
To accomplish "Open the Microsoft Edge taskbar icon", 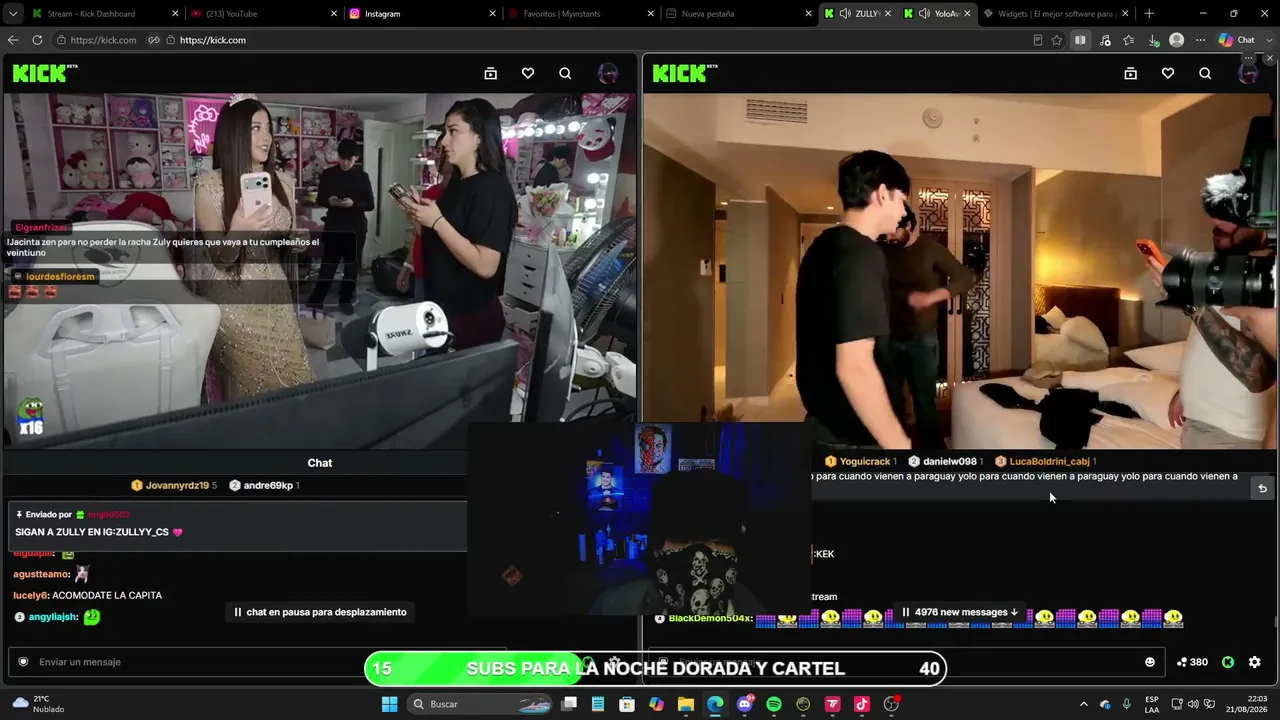I will click(715, 704).
